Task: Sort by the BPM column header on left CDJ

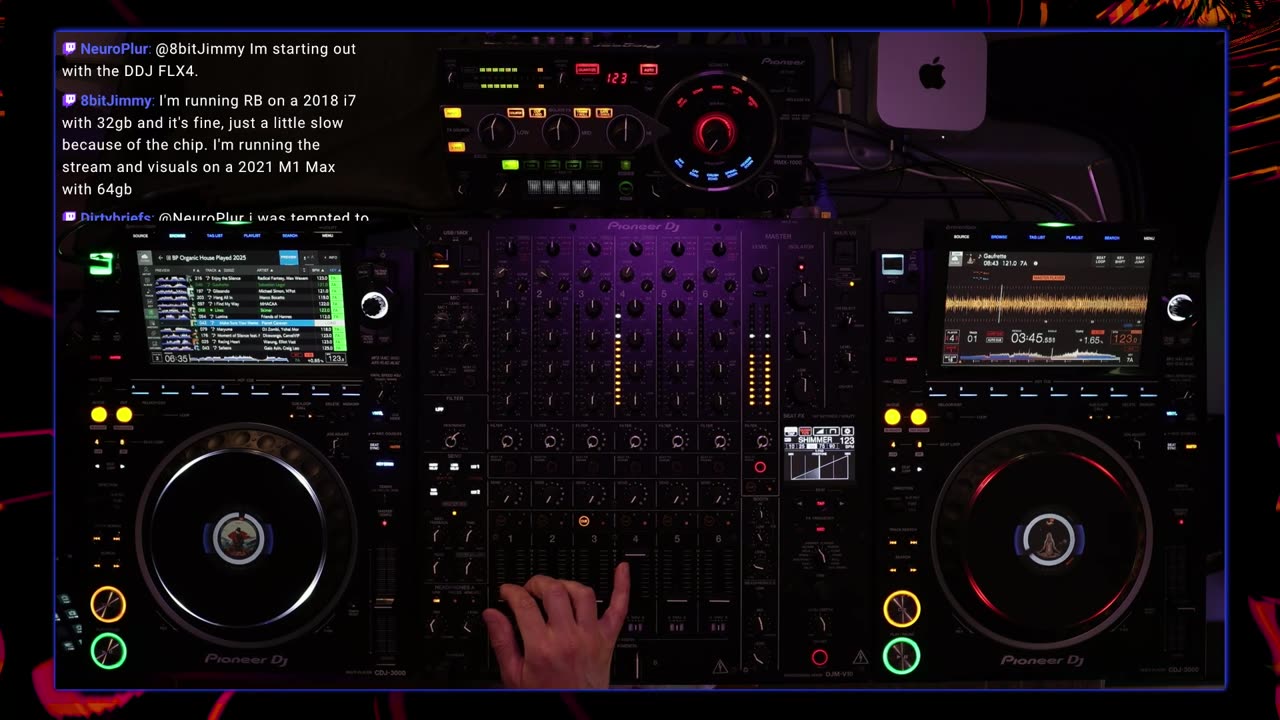Action: coord(318,270)
